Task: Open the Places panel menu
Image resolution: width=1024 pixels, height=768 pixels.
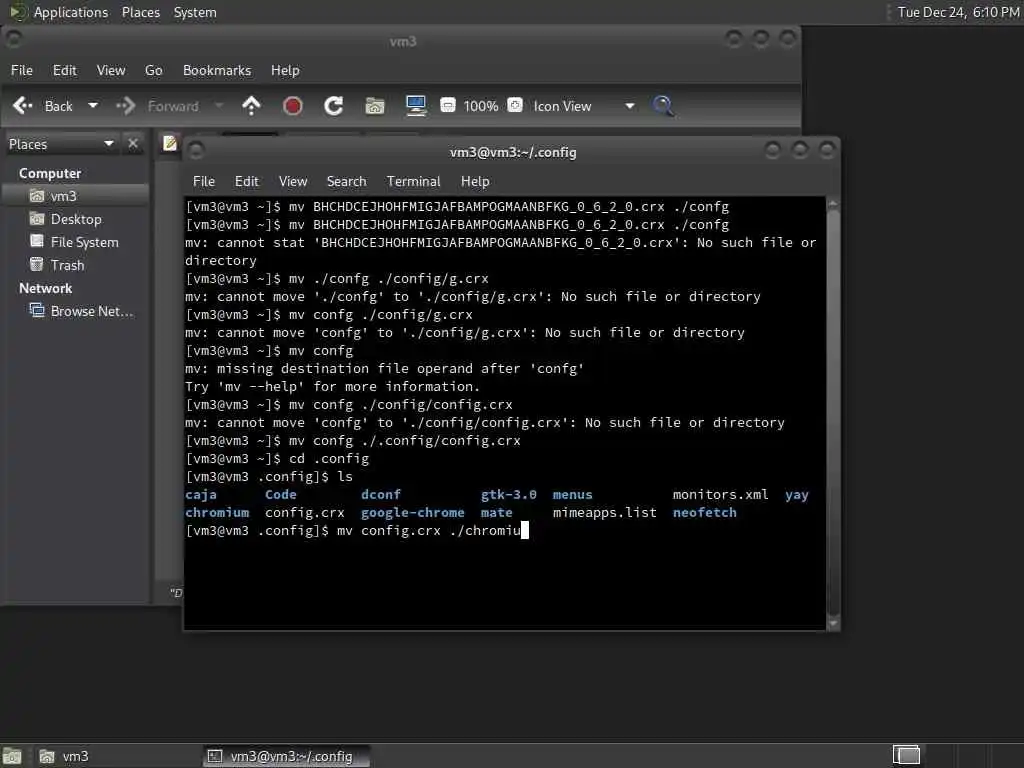Action: tap(141, 12)
